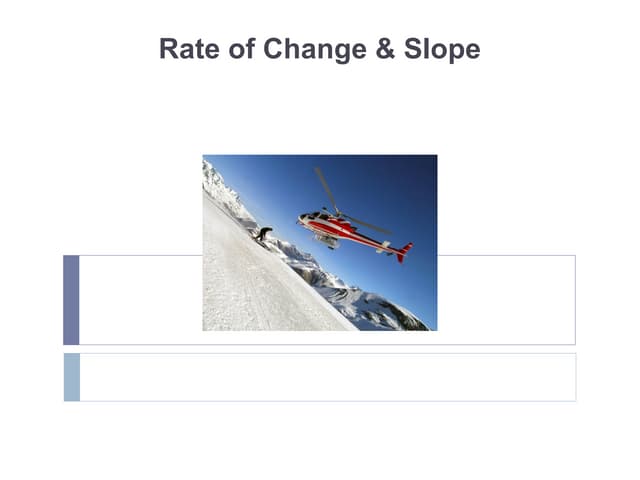Select the word "Slope" in title

pyautogui.click(x=440, y=49)
